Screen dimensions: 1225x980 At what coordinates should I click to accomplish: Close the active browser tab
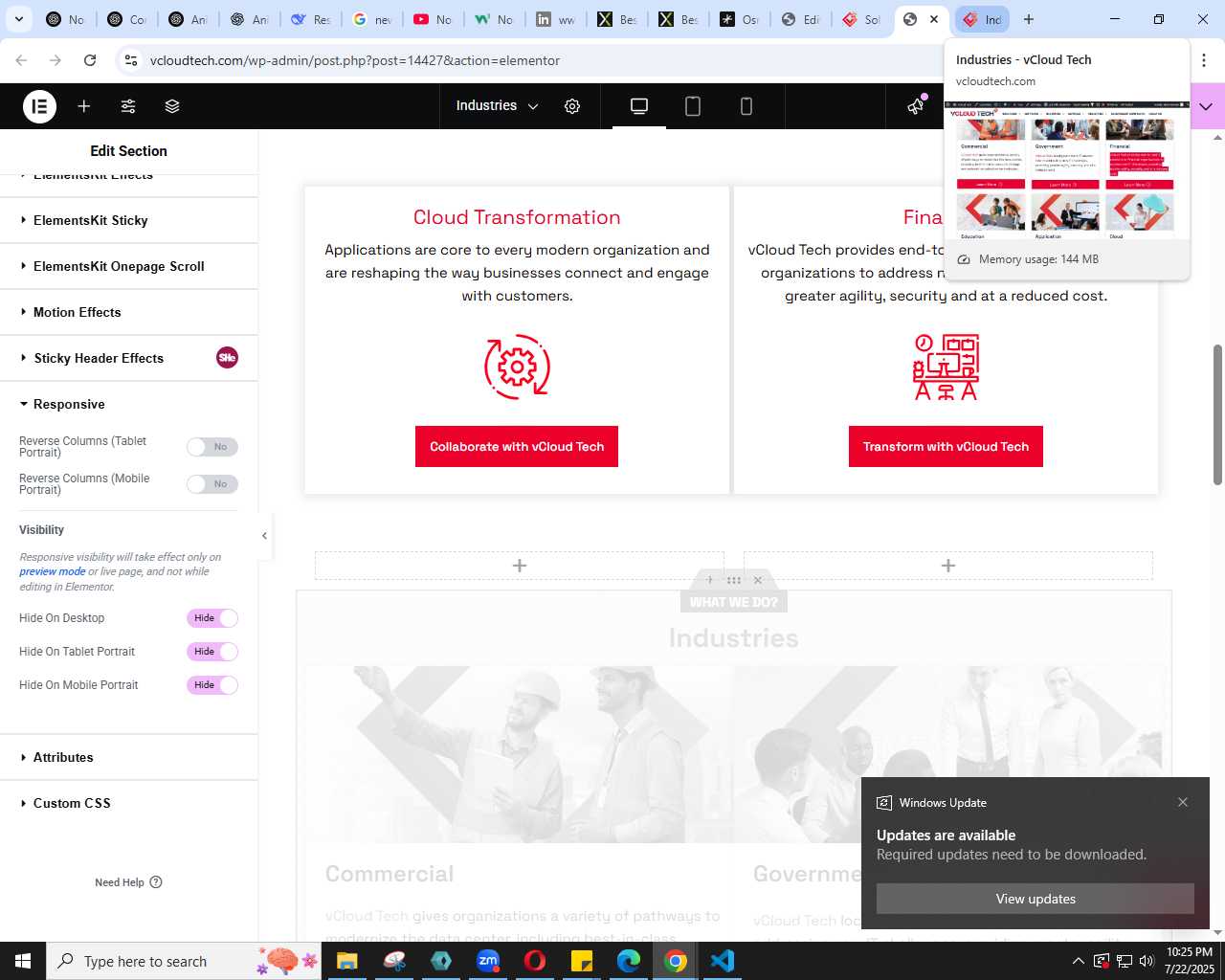click(x=935, y=19)
